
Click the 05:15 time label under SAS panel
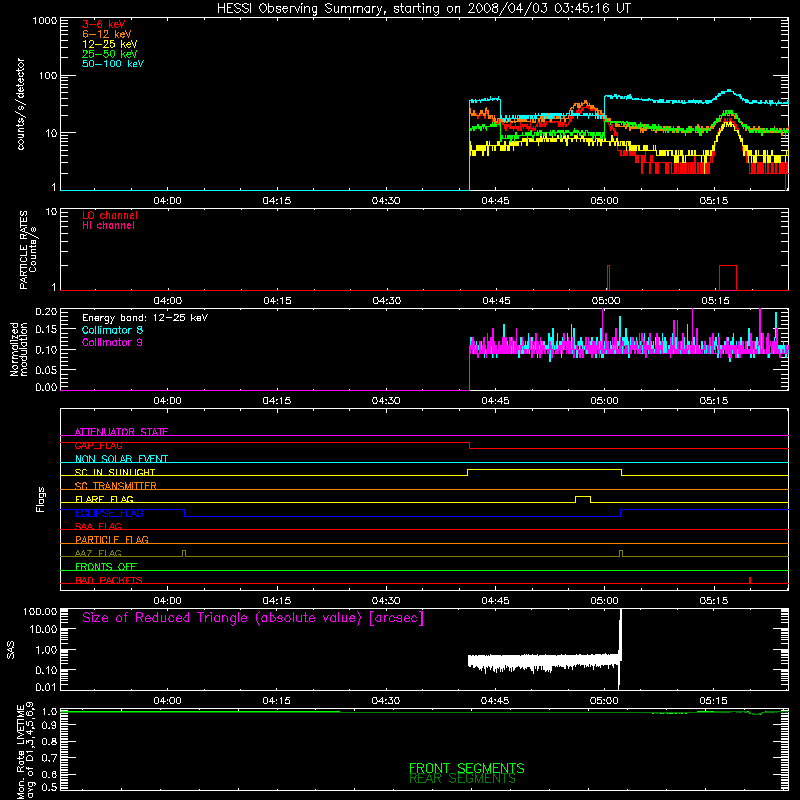pyautogui.click(x=713, y=701)
